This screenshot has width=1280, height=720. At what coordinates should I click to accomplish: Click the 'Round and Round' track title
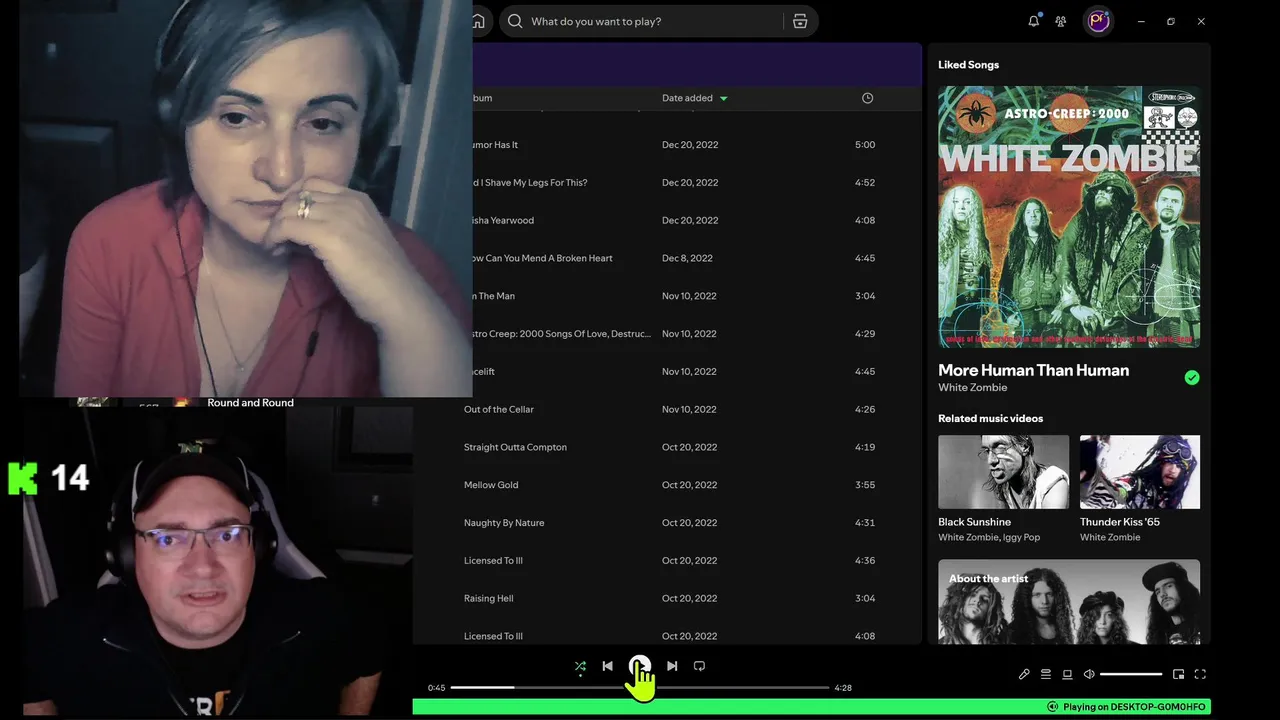(x=250, y=403)
